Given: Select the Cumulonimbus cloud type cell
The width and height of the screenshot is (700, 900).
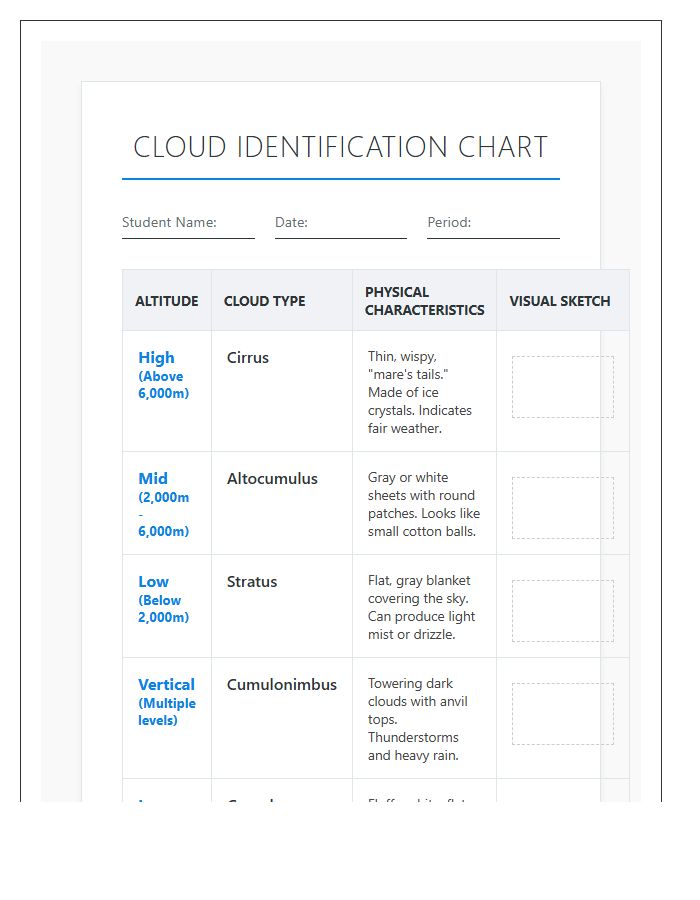Looking at the screenshot, I should 282,719.
